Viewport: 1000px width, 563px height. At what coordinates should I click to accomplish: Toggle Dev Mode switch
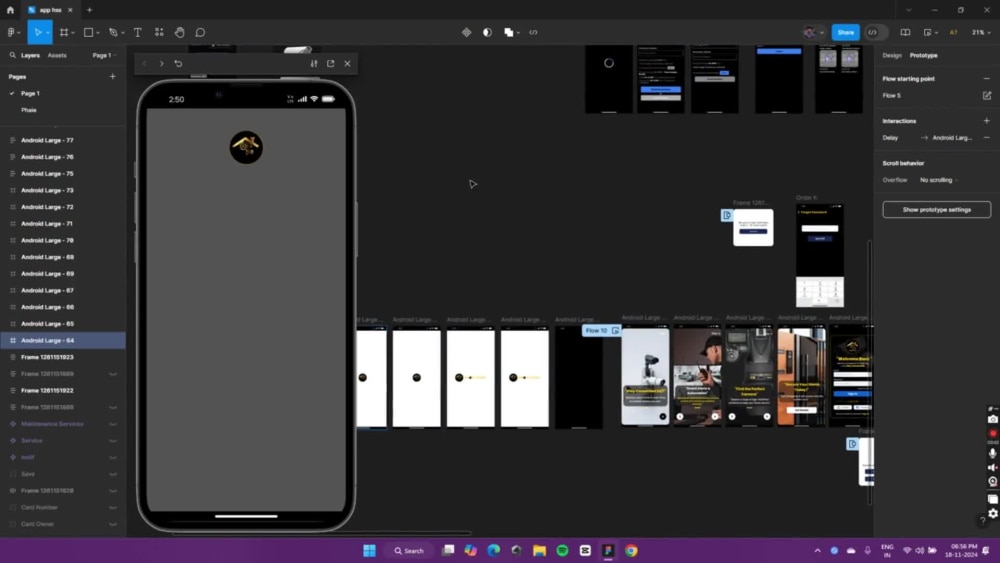click(x=876, y=33)
